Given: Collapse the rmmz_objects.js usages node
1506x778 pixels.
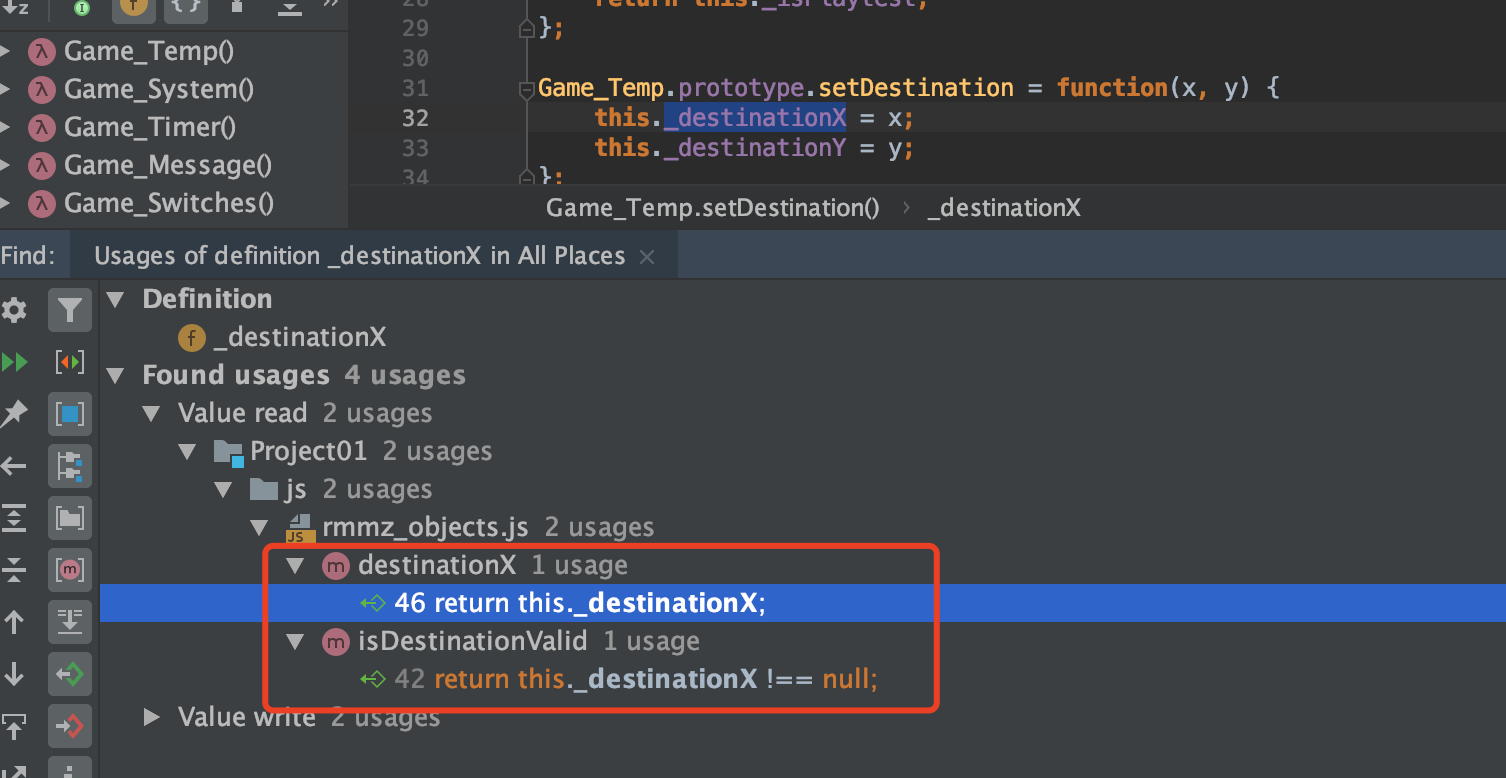Looking at the screenshot, I should [260, 528].
